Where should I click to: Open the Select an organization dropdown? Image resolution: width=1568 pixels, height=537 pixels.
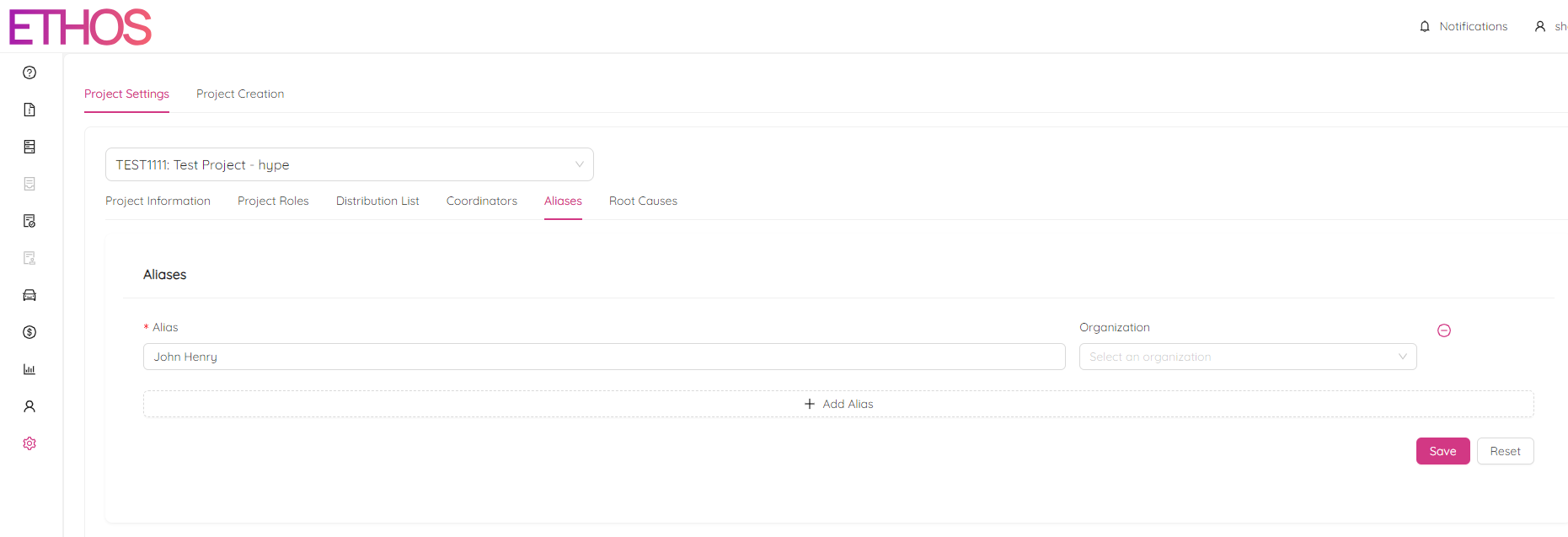coord(1247,357)
